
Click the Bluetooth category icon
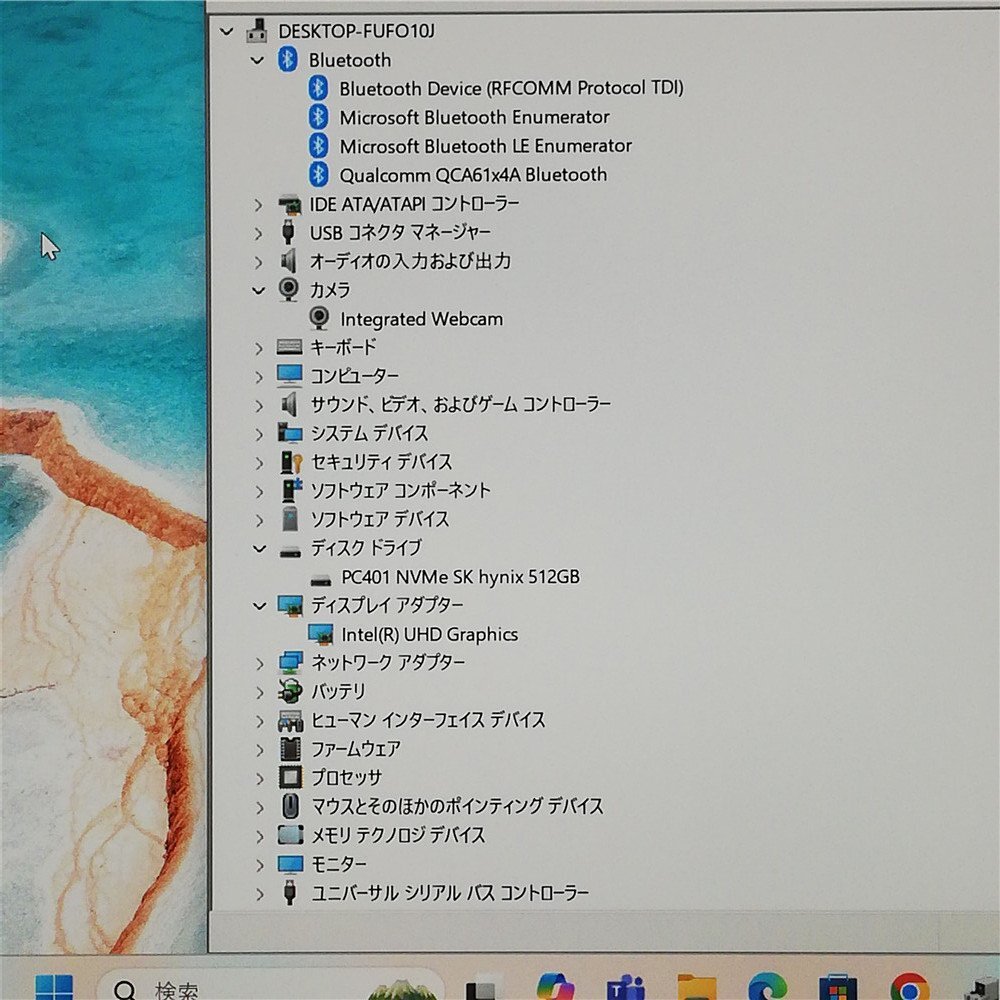click(x=288, y=59)
